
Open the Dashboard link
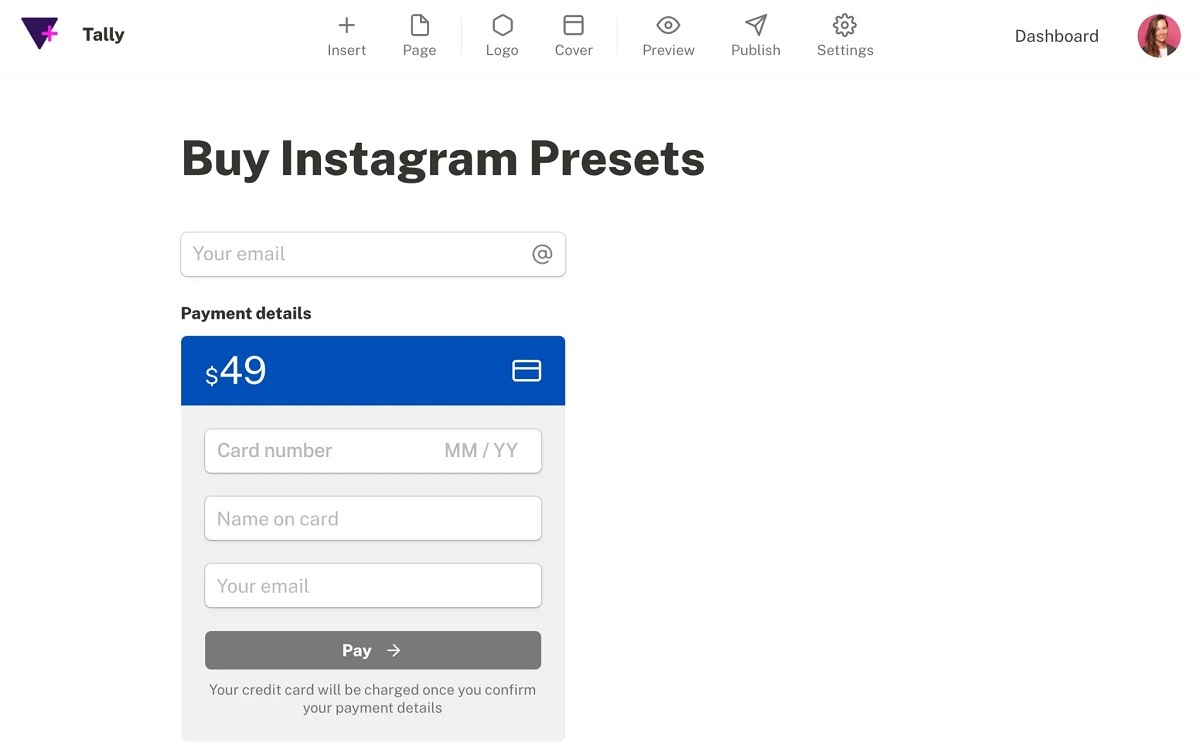1056,36
